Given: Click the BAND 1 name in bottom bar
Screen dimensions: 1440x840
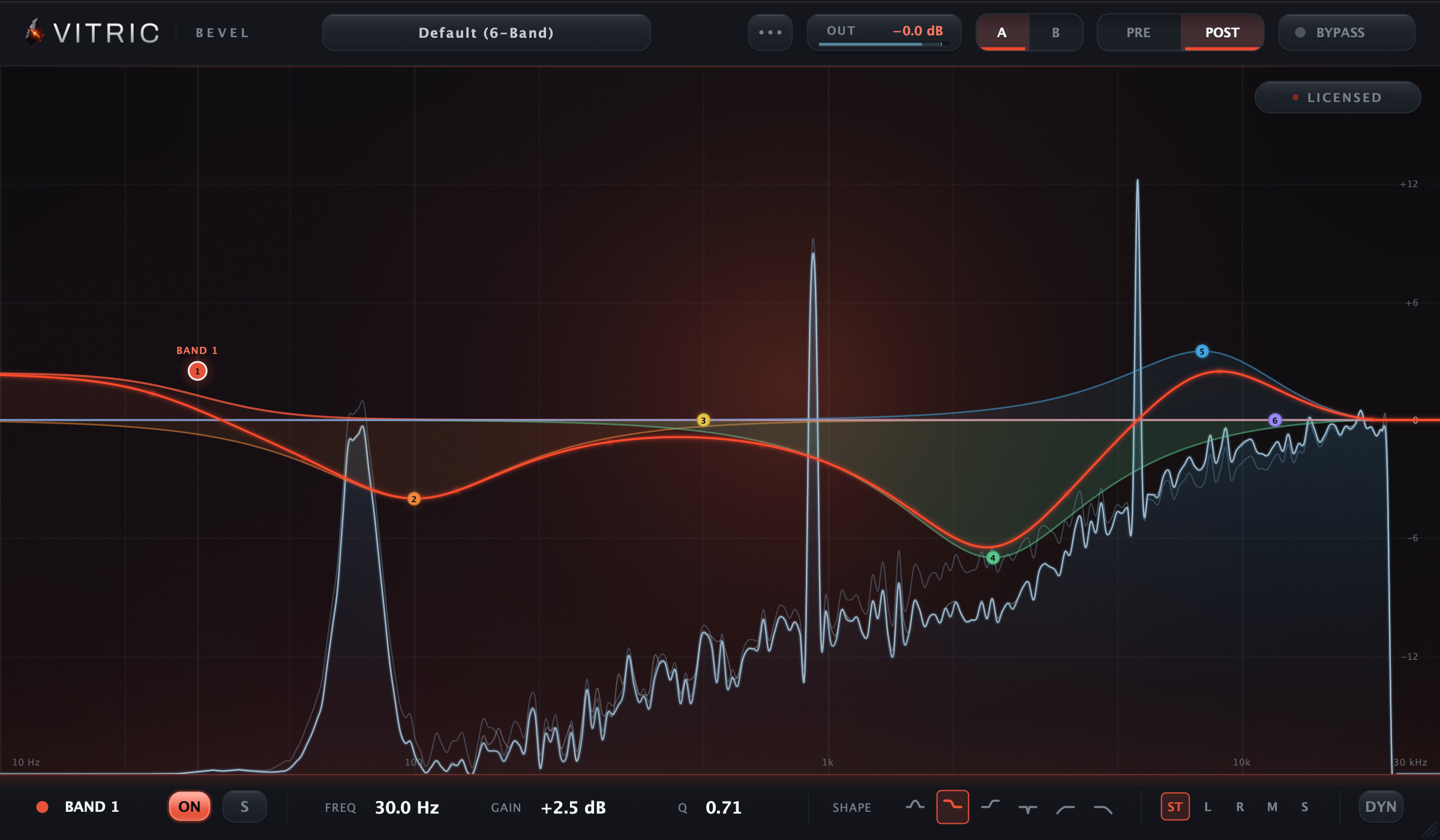Looking at the screenshot, I should click(x=92, y=807).
